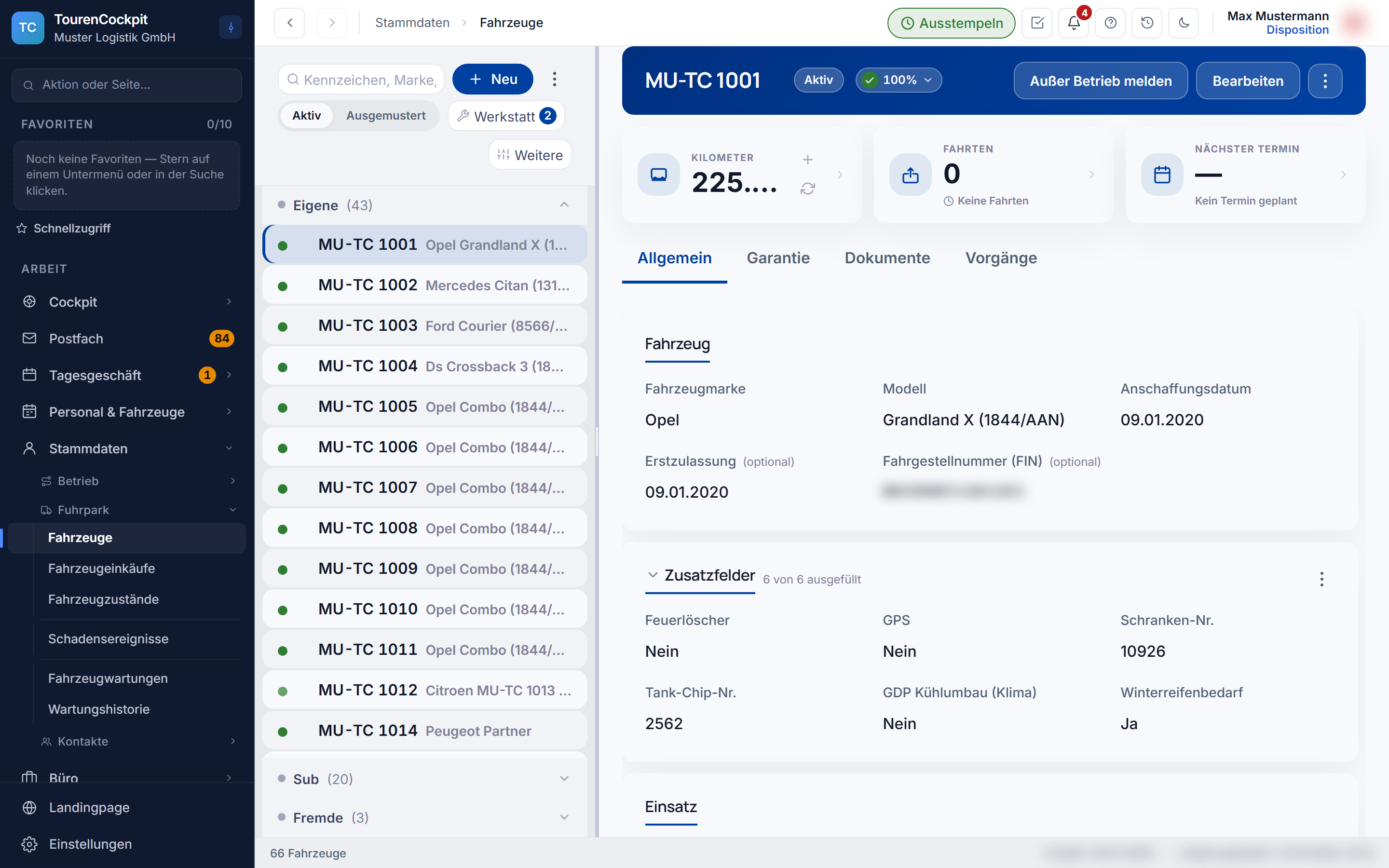Select the Ausgemustert filter toggle
This screenshot has height=868, width=1389.
[386, 115]
